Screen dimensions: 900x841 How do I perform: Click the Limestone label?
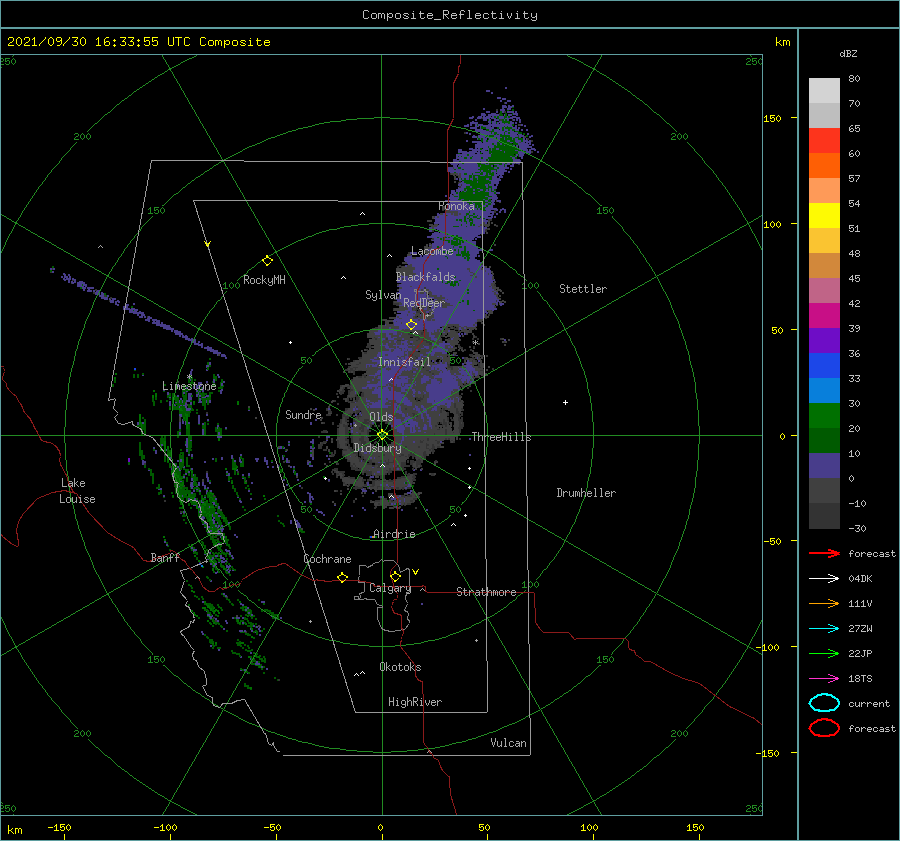[x=189, y=386]
